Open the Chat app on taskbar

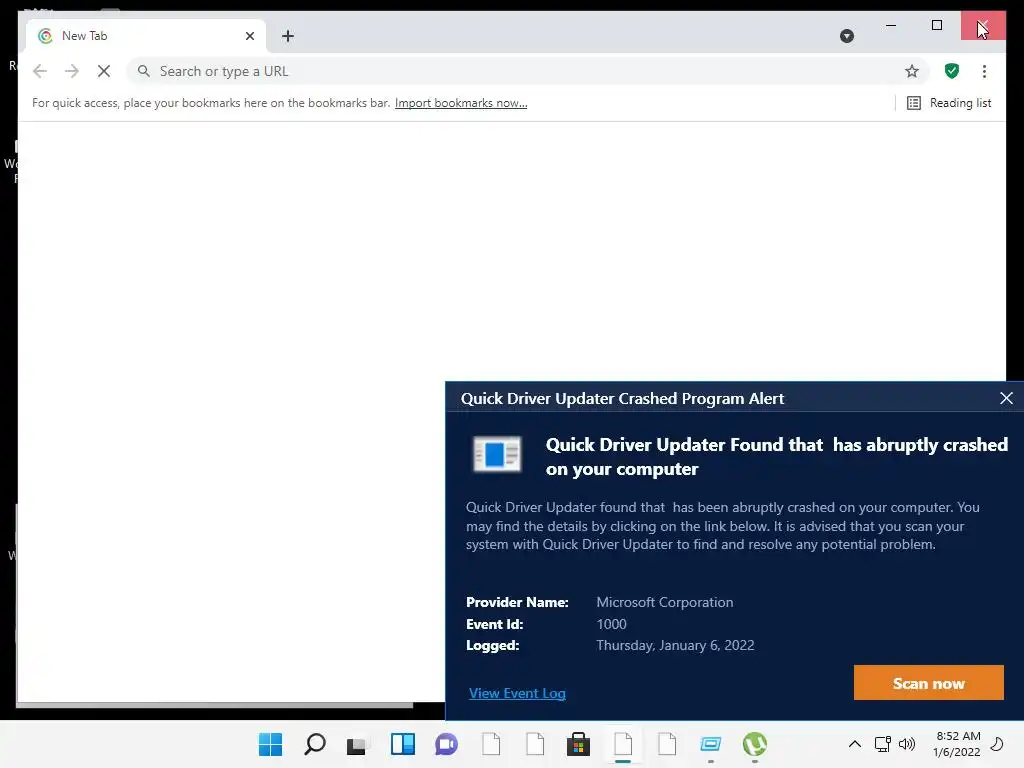pyautogui.click(x=446, y=744)
